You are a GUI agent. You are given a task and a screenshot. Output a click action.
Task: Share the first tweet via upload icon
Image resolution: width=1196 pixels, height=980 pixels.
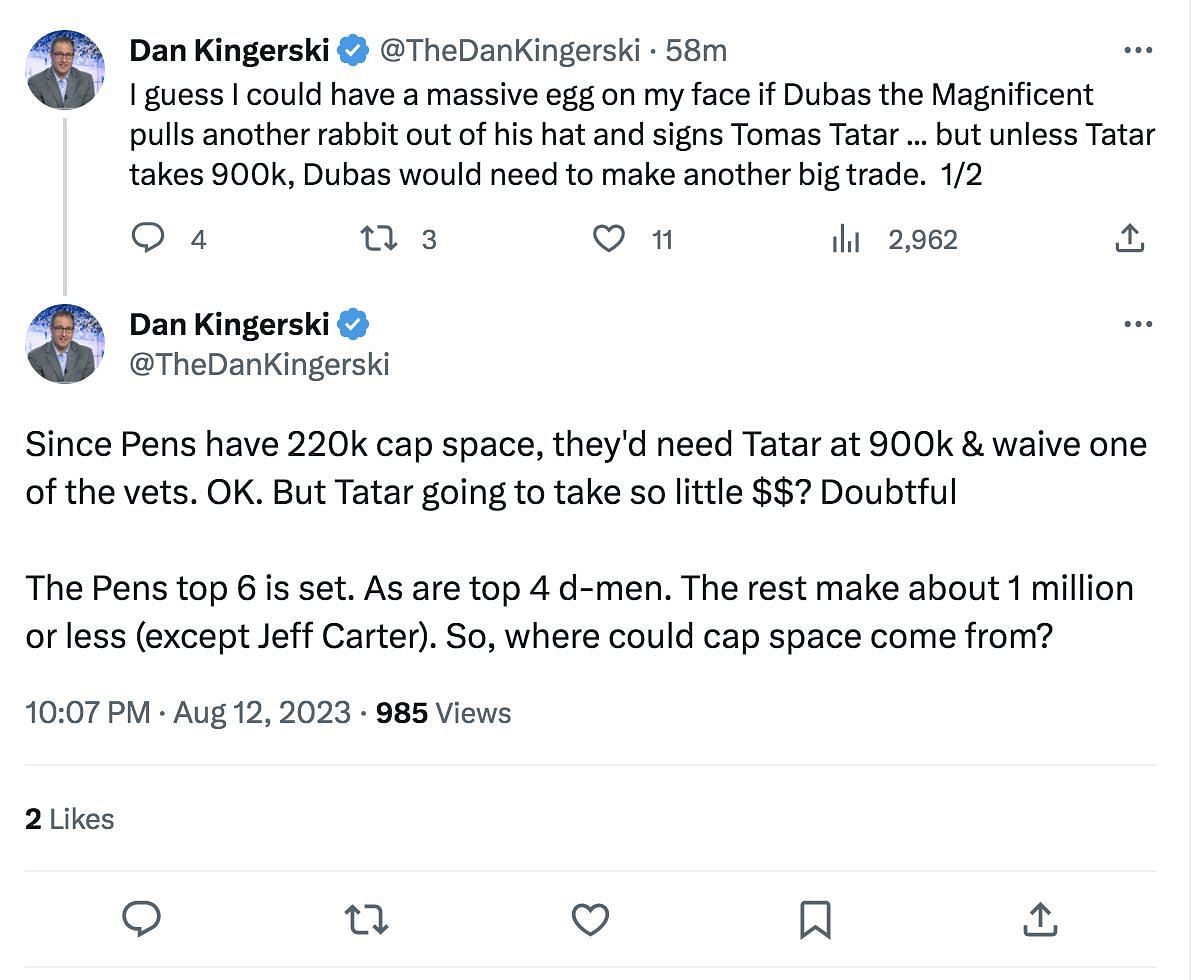tap(1129, 239)
